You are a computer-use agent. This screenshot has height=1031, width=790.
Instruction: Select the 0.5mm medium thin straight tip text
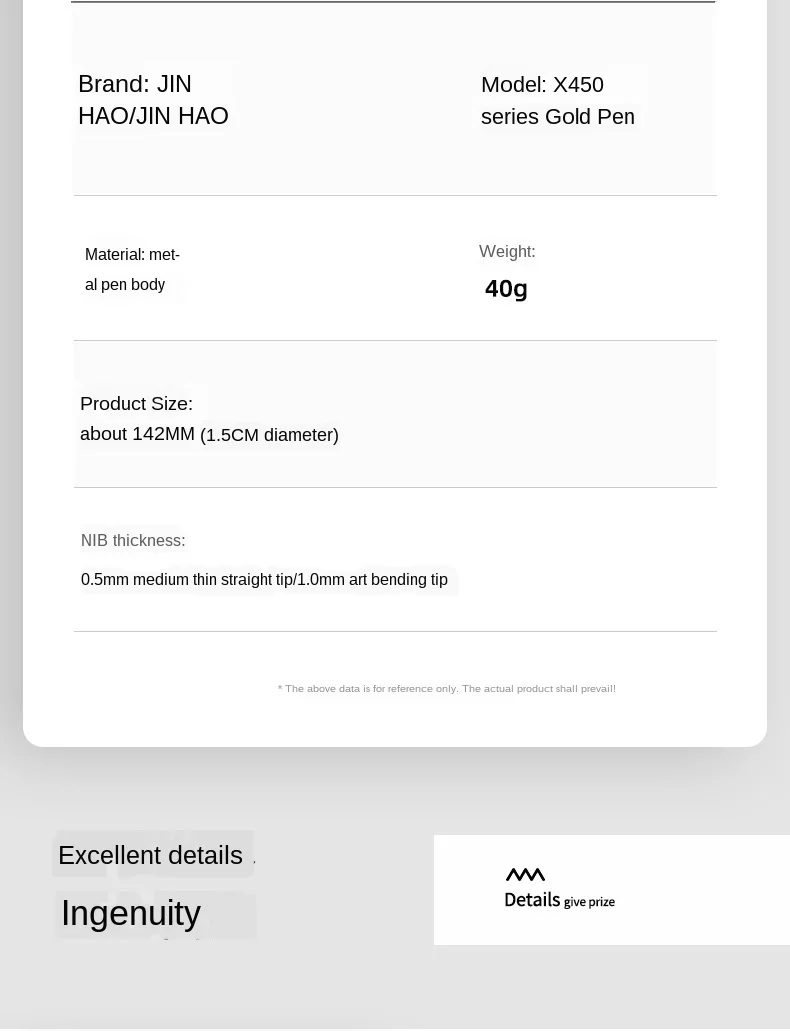click(x=187, y=579)
